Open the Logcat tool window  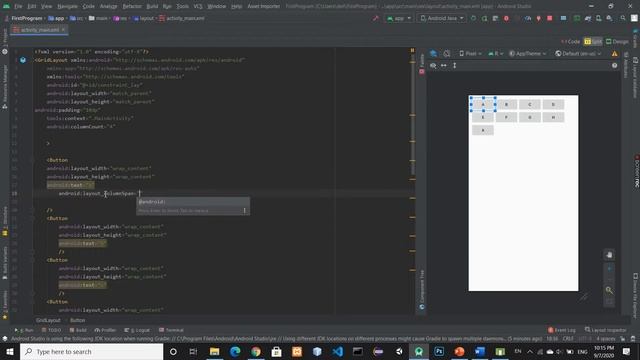click(137, 330)
